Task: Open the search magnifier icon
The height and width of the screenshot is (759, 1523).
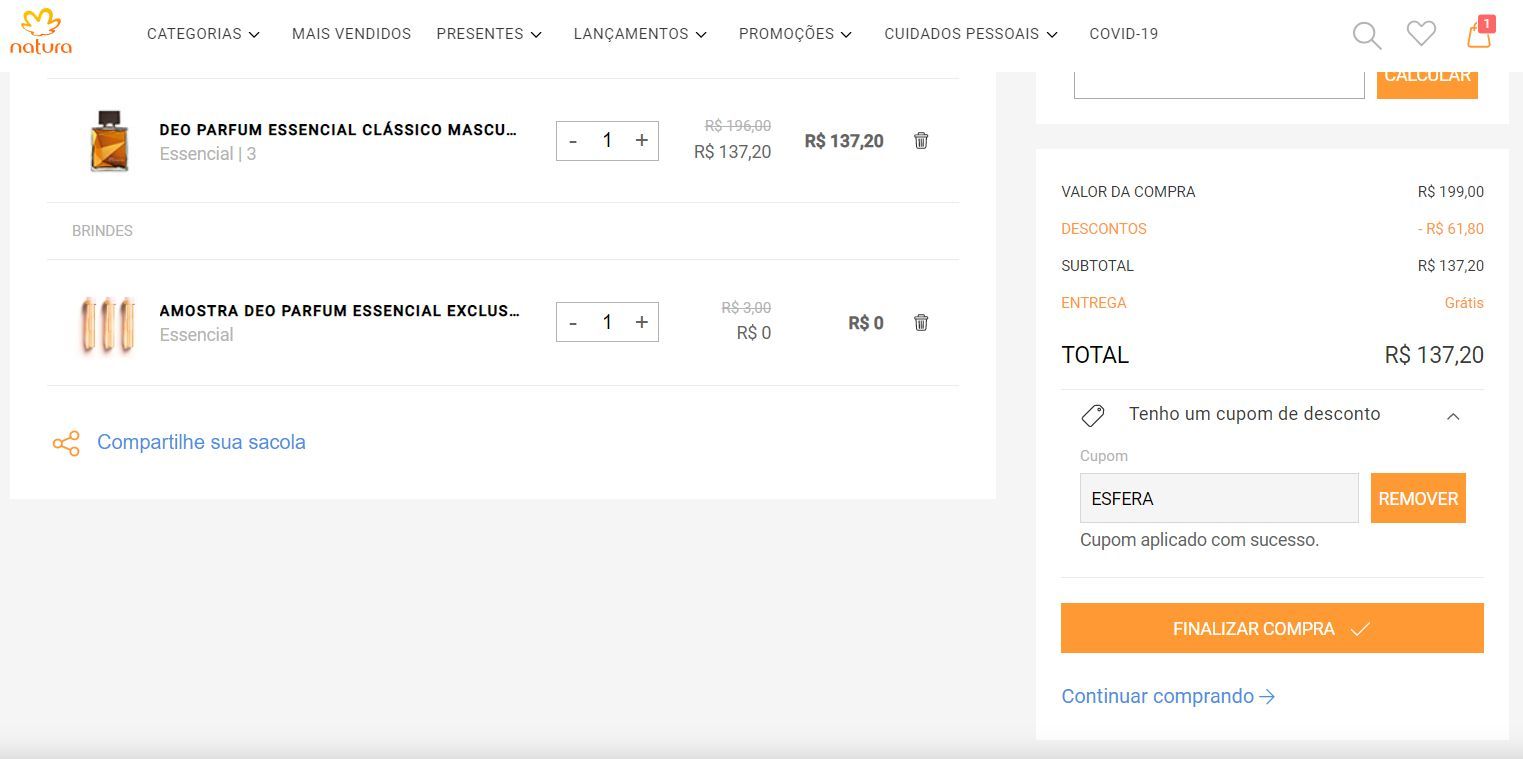Action: pos(1366,35)
